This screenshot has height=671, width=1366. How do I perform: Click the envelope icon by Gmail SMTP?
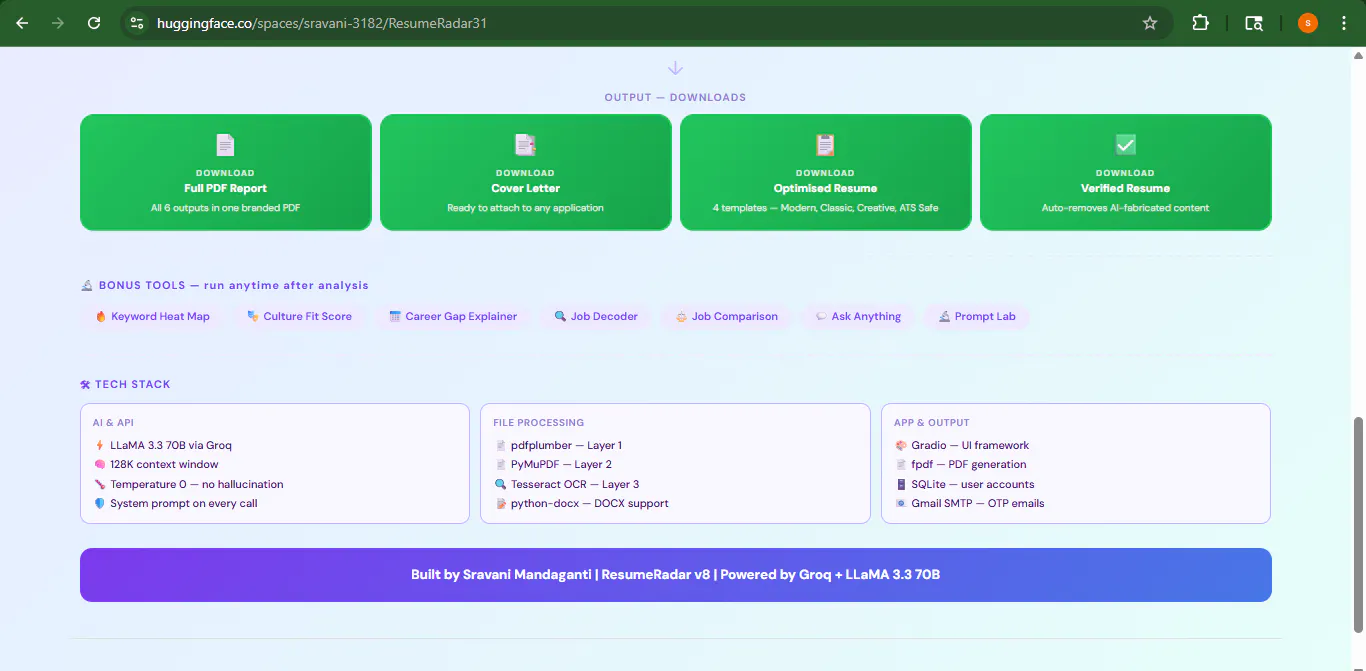pos(901,503)
